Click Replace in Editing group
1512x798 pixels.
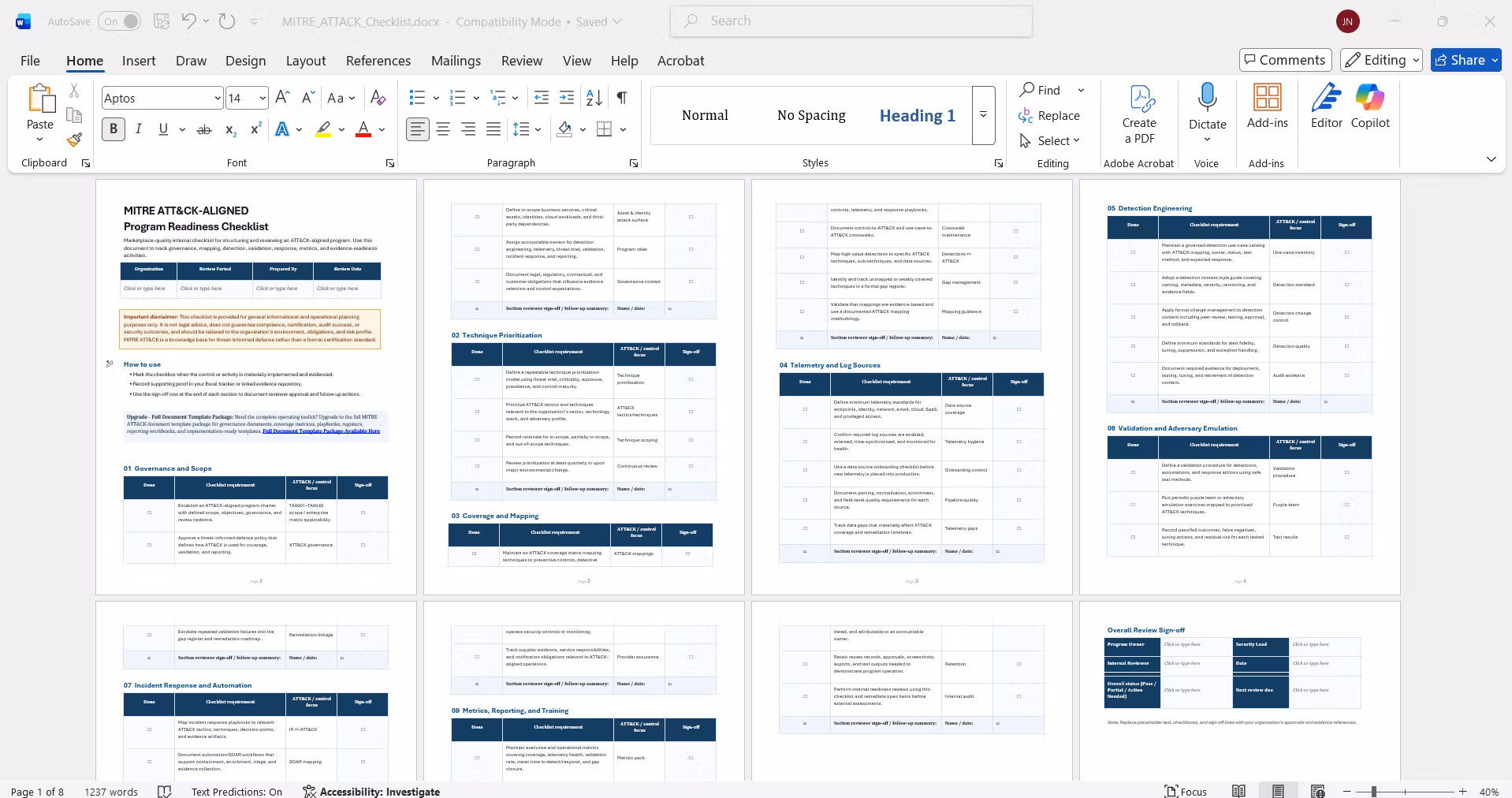[x=1049, y=115]
